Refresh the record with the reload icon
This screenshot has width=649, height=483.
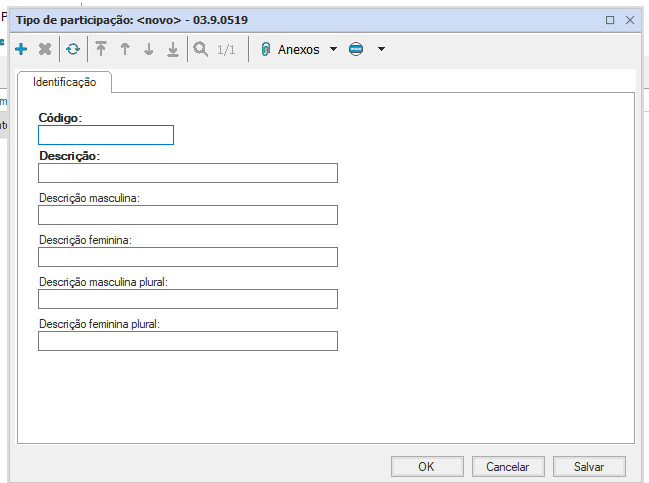73,49
